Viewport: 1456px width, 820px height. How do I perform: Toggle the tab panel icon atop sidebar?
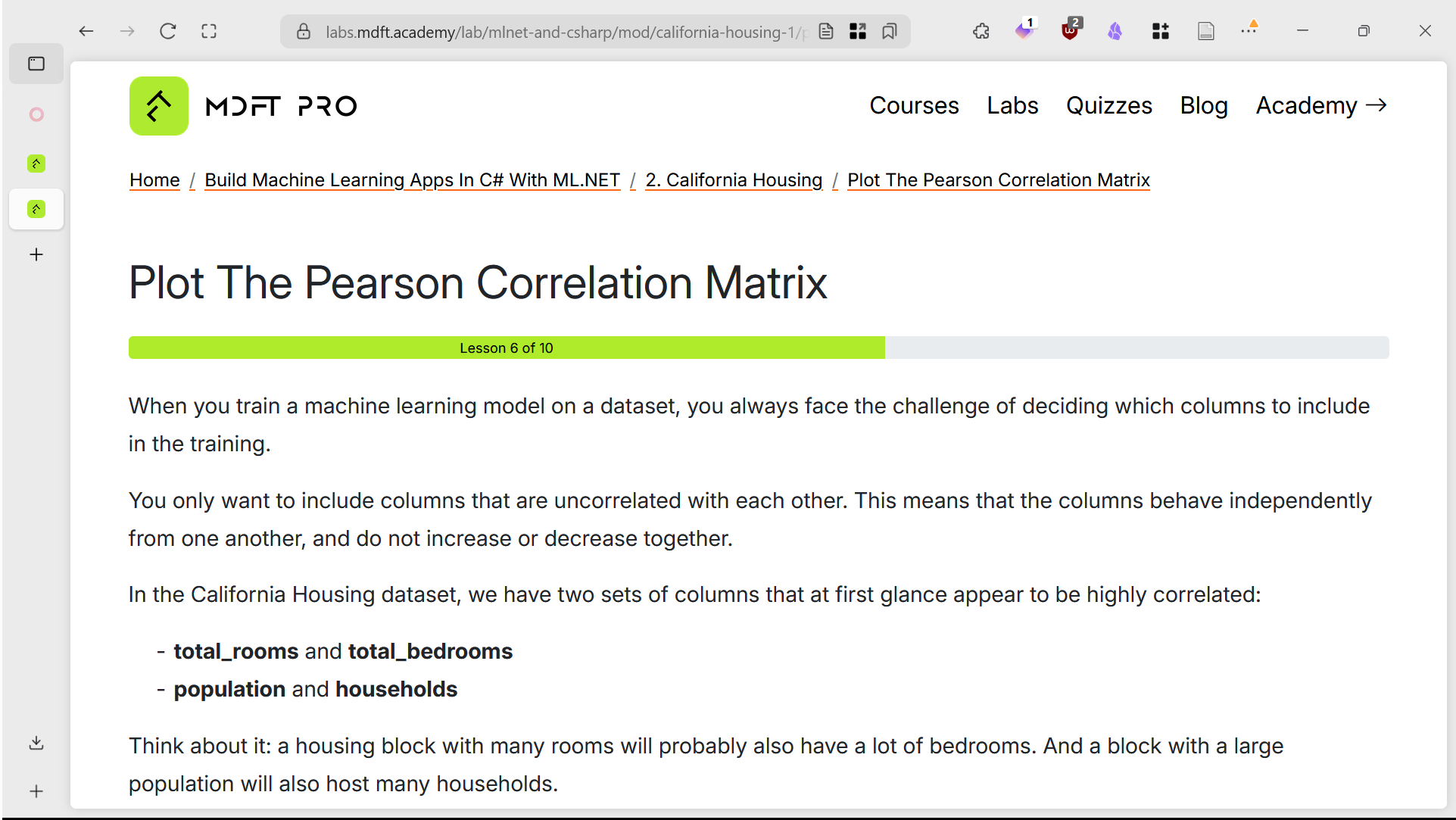coord(36,64)
